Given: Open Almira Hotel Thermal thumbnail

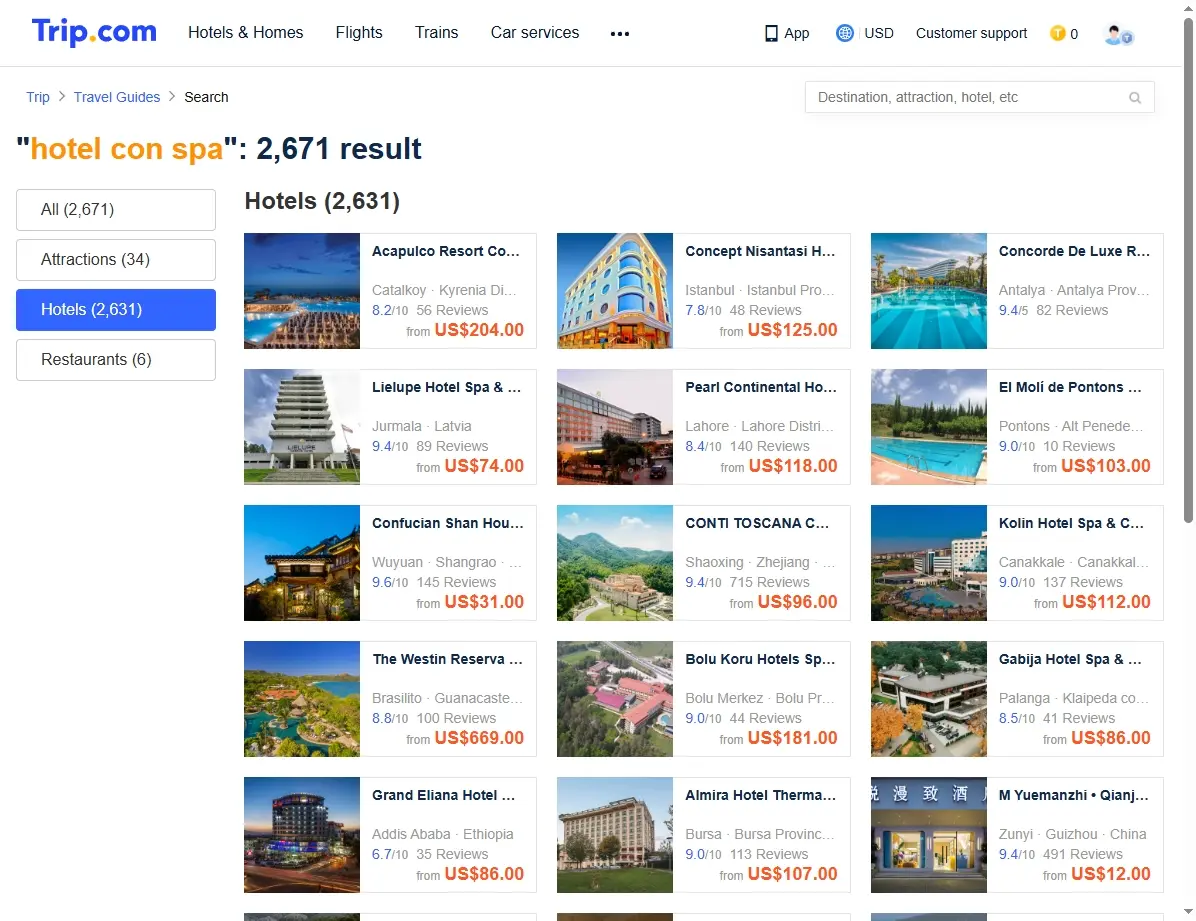Looking at the screenshot, I should (x=615, y=835).
